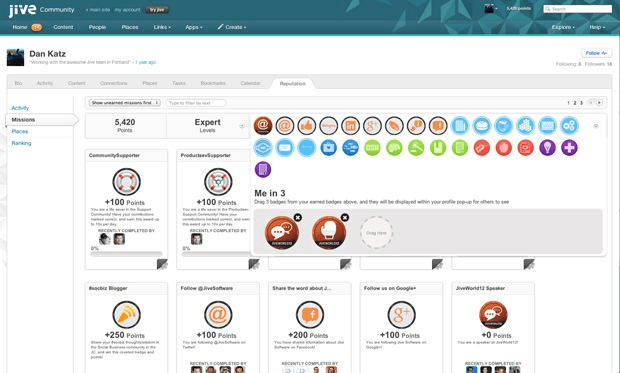Click the speech bubbles badge in Me in 3
Screen dimensions: 620x373
coord(282,233)
